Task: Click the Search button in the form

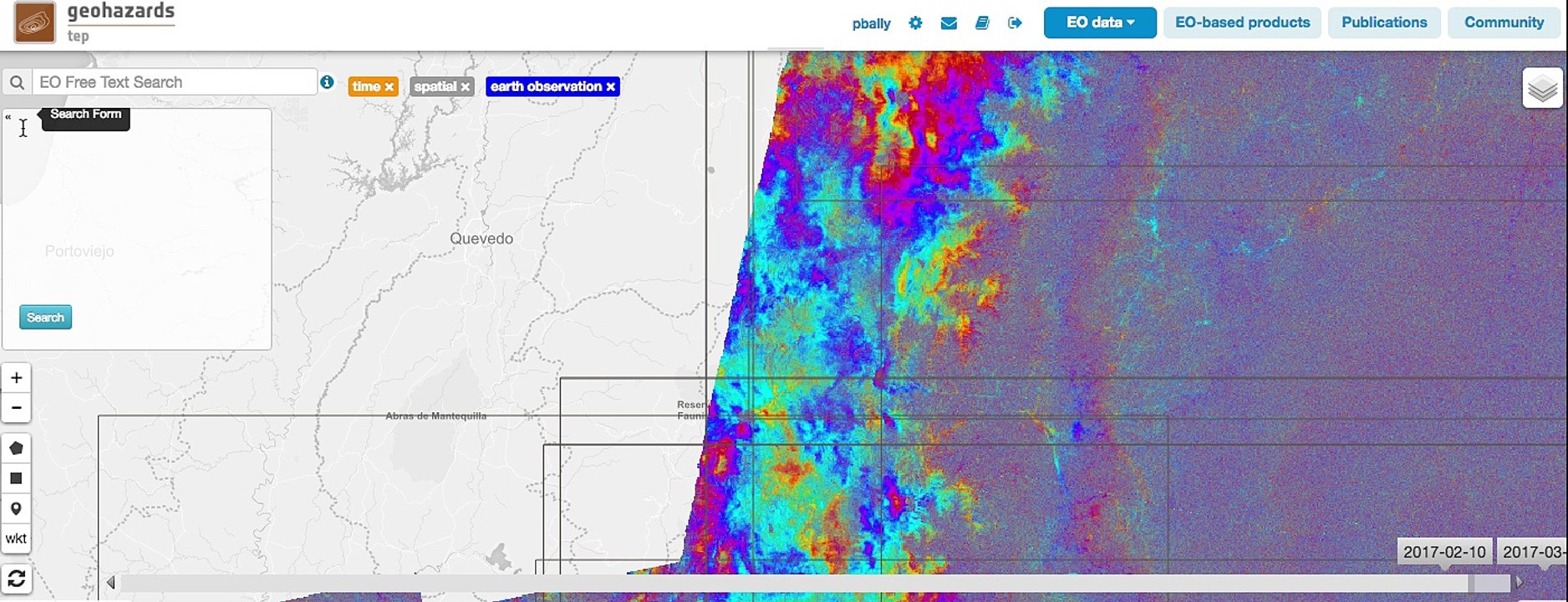Action: point(45,317)
